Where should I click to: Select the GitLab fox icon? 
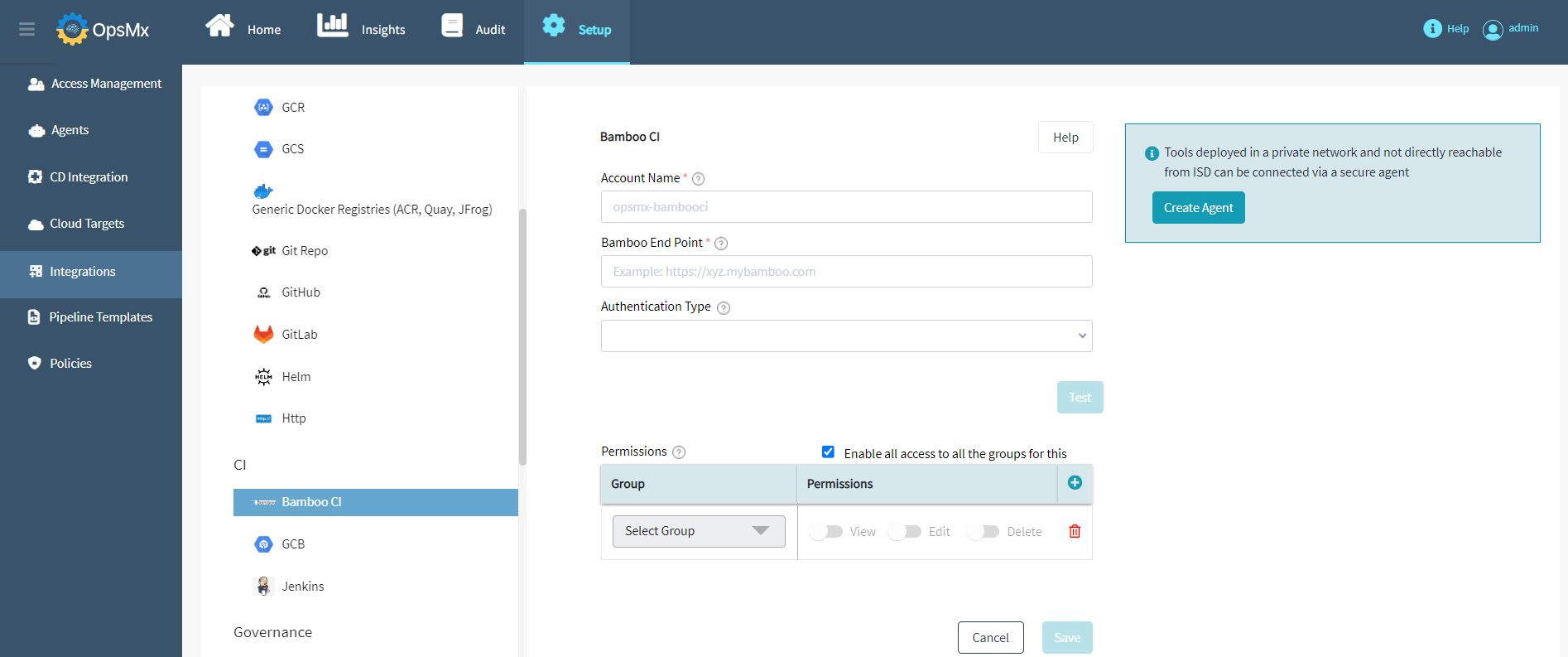[263, 335]
